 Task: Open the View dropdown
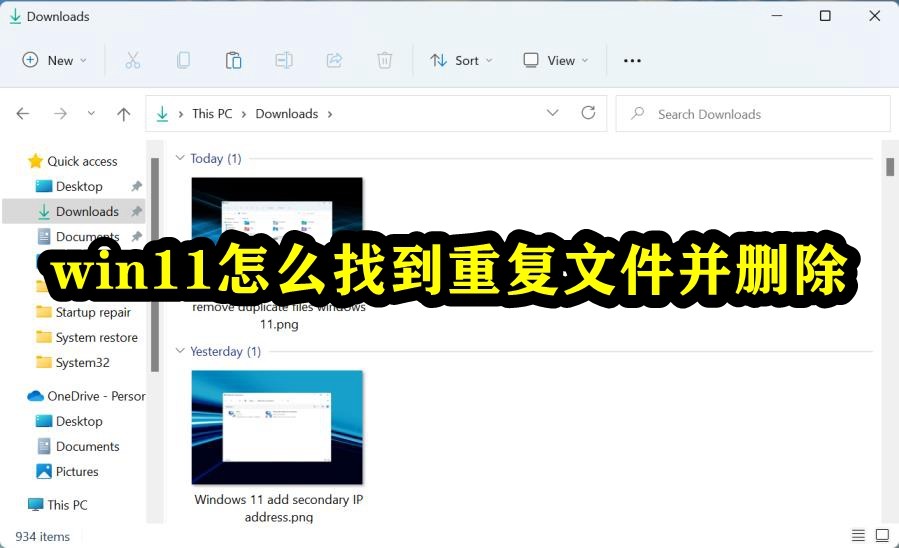556,60
